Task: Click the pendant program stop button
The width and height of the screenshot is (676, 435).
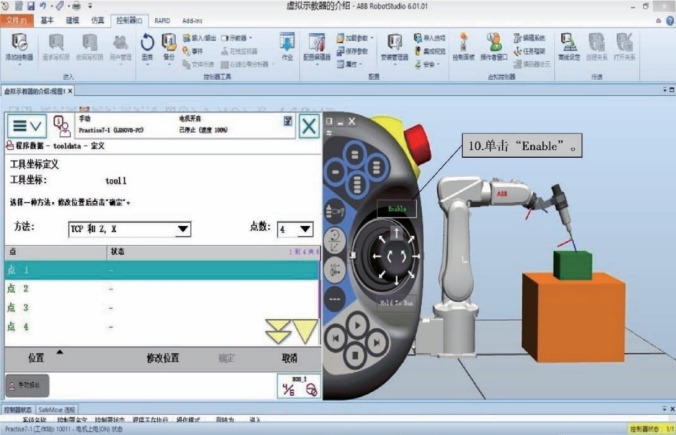Action: [356, 356]
